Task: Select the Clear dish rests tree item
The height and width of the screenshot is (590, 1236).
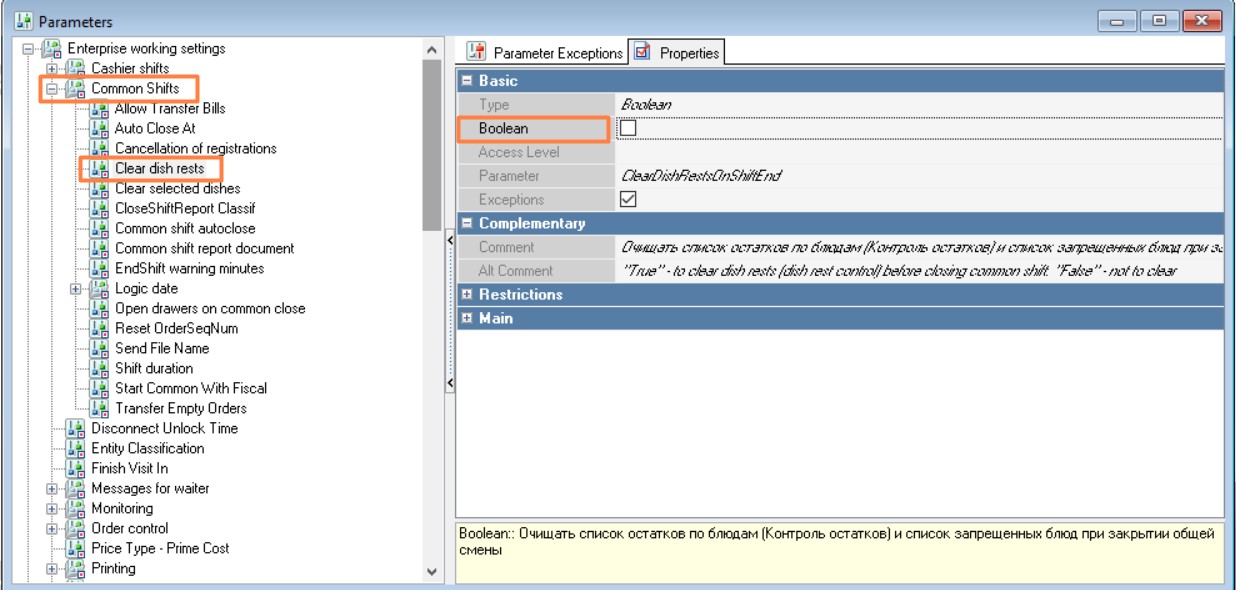Action: (x=159, y=168)
